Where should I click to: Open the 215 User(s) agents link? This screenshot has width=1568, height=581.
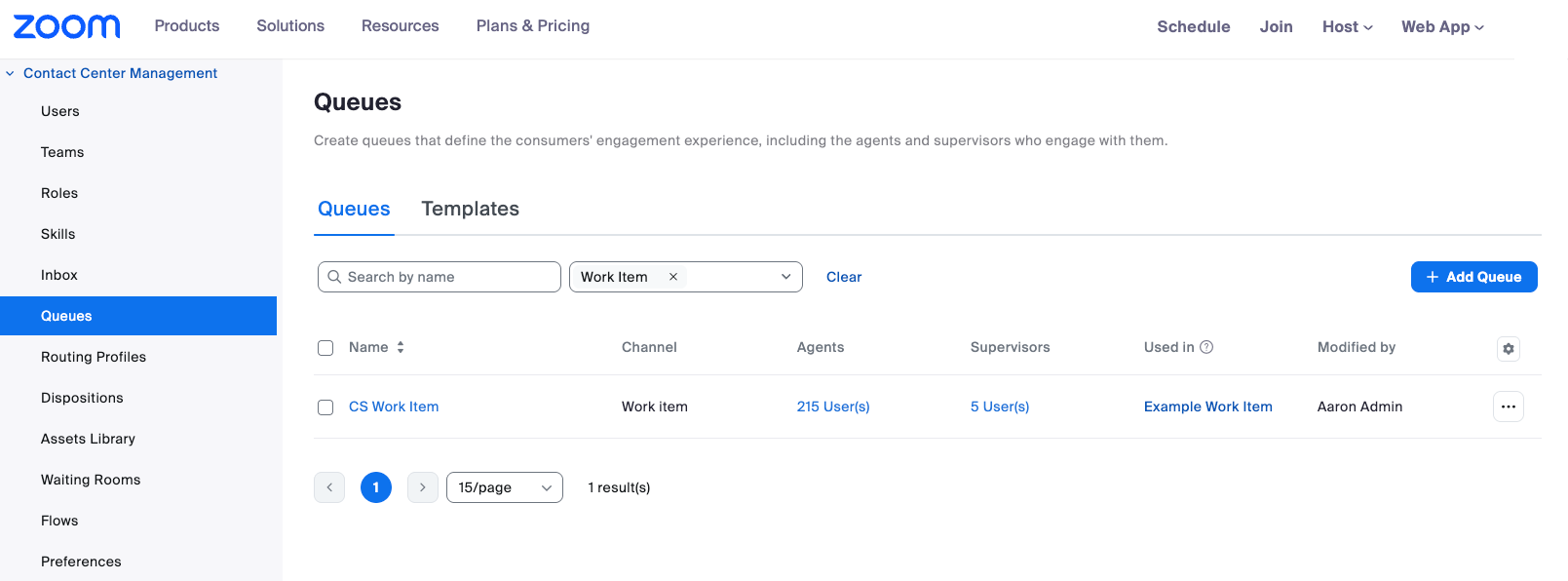pyautogui.click(x=833, y=407)
